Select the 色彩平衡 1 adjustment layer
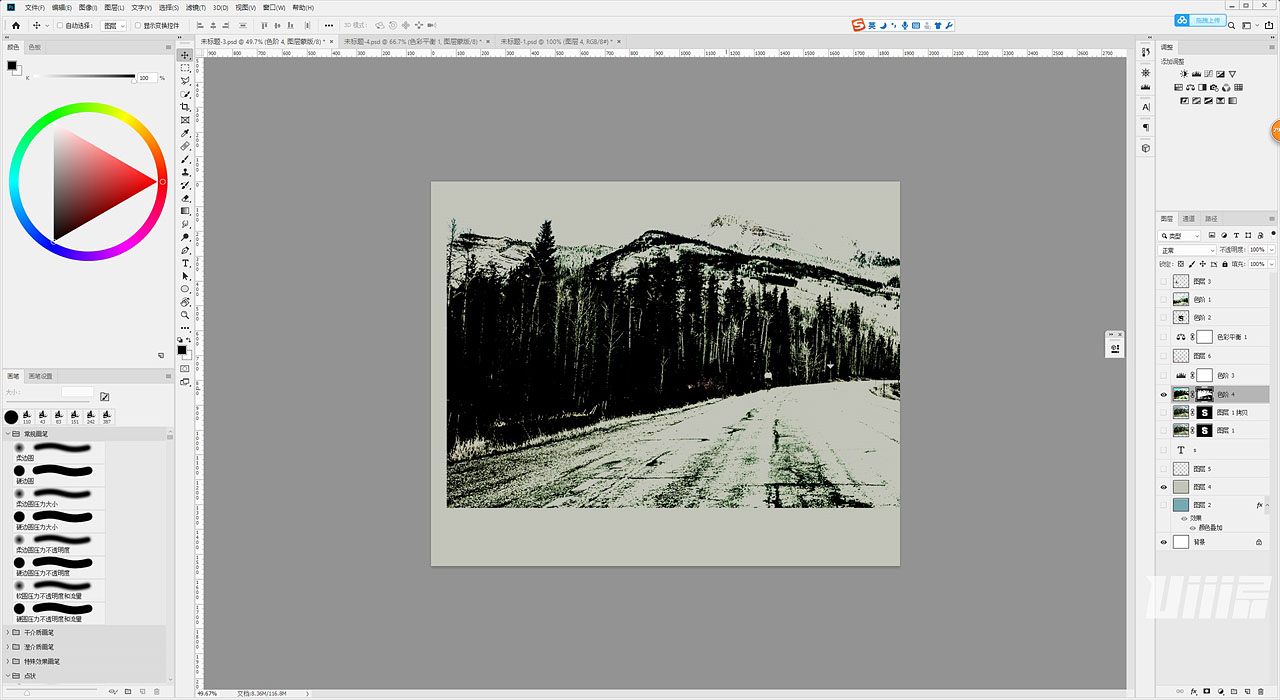 tap(1231, 337)
